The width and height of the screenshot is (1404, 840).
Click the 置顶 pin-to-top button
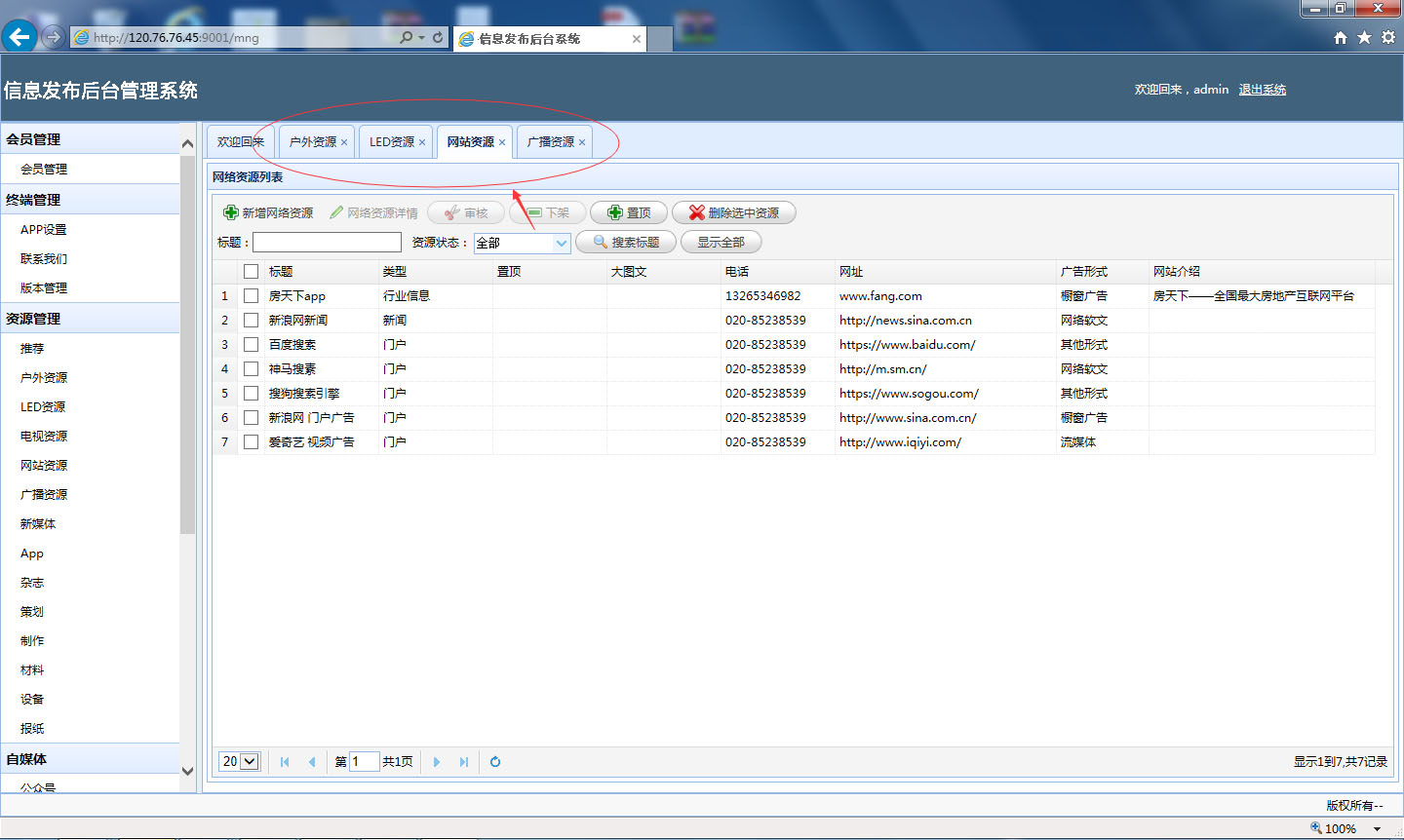pyautogui.click(x=629, y=212)
